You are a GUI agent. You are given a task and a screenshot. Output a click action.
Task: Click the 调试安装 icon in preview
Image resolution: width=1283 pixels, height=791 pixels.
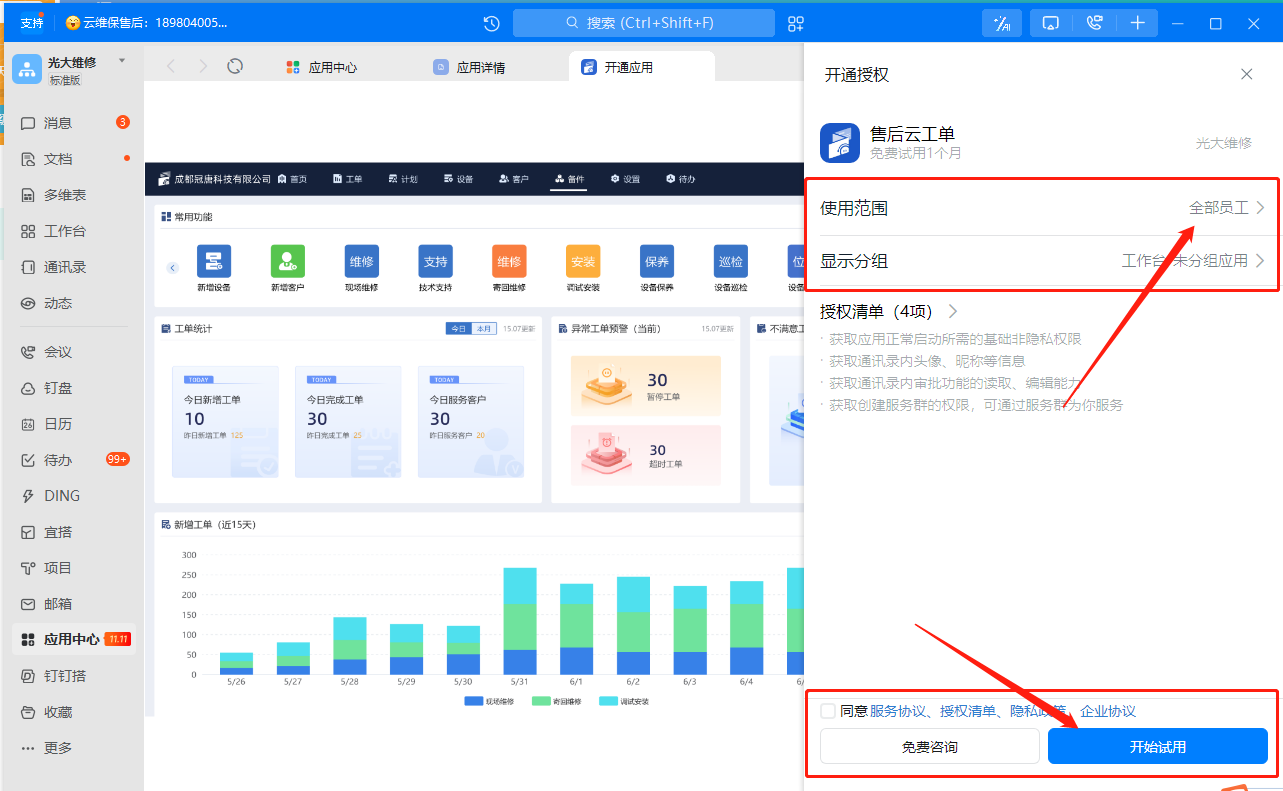click(x=583, y=261)
